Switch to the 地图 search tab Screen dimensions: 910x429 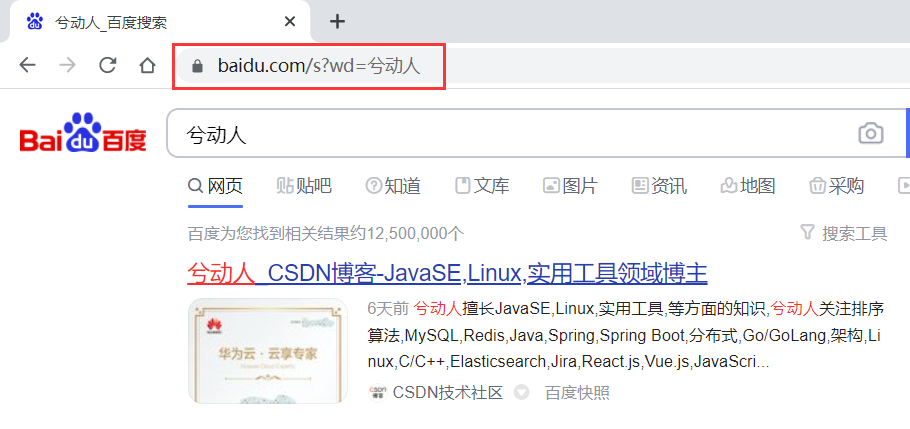(748, 186)
